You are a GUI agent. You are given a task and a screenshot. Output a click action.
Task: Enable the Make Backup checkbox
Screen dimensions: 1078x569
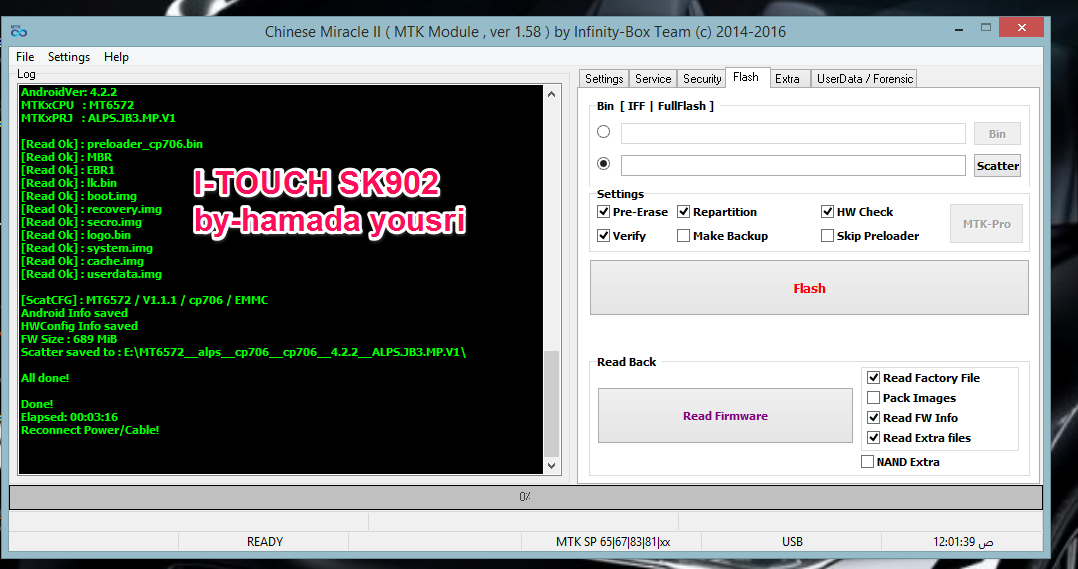[683, 236]
